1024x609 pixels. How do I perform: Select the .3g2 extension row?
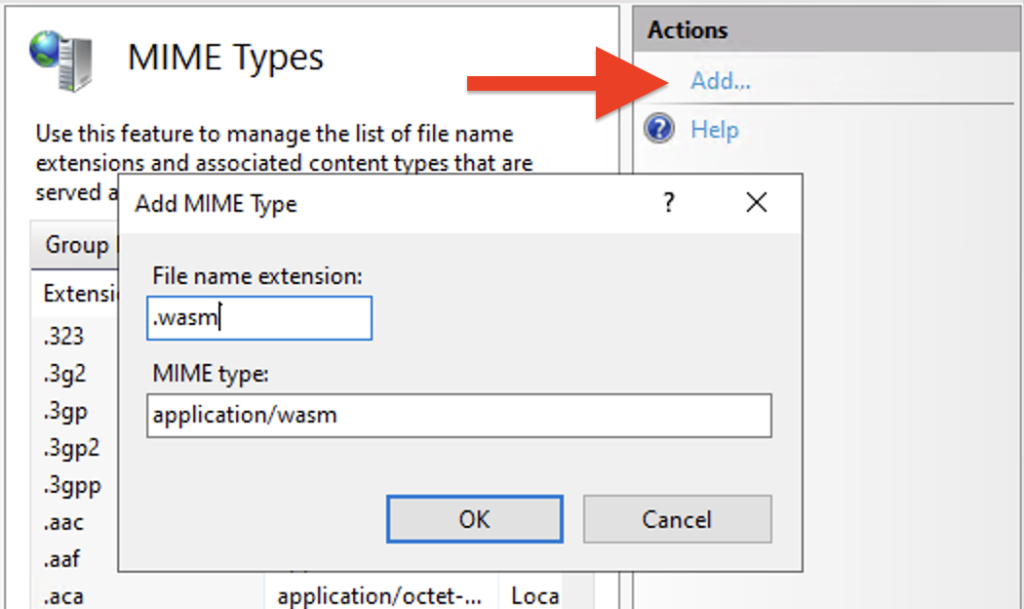[x=65, y=373]
